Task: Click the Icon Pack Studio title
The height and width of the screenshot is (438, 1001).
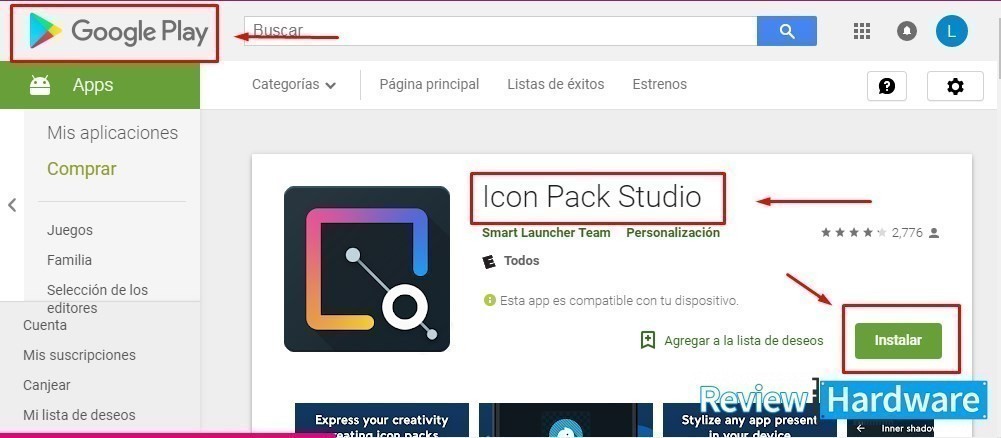Action: pos(592,197)
